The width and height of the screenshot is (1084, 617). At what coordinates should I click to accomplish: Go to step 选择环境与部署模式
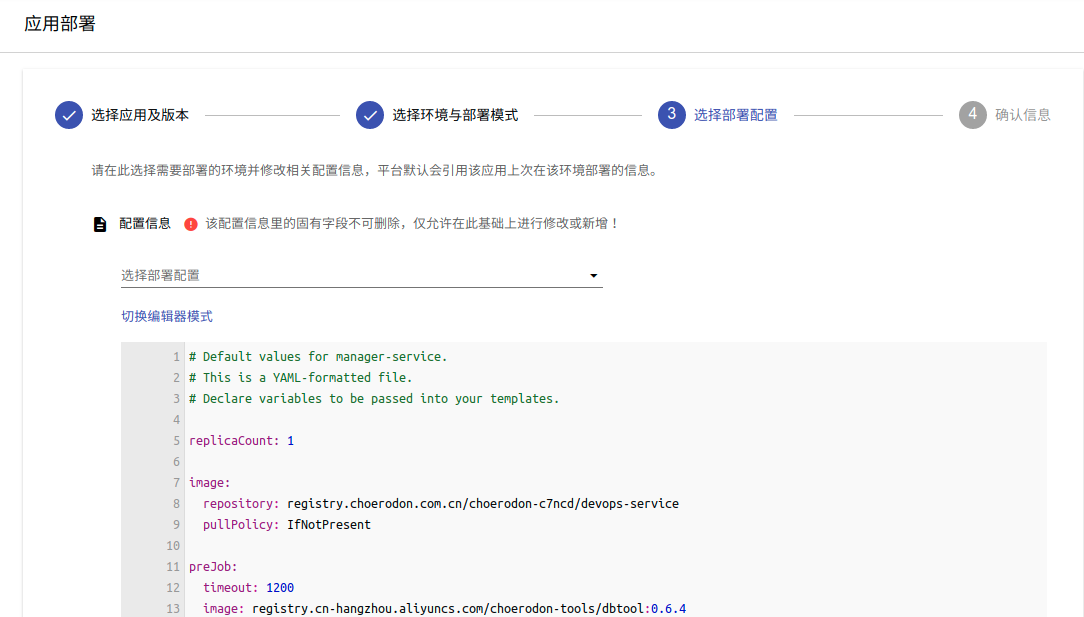pos(455,115)
